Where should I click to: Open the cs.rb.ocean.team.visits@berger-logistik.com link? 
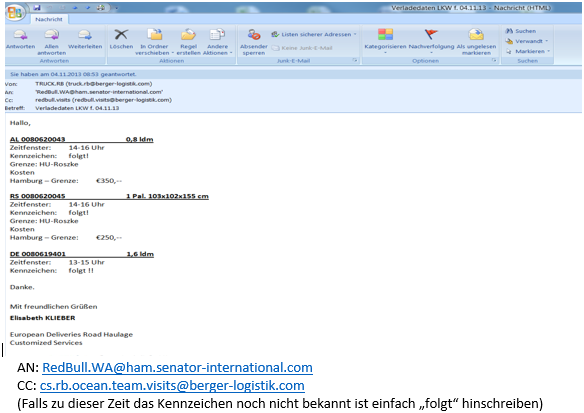tap(172, 385)
